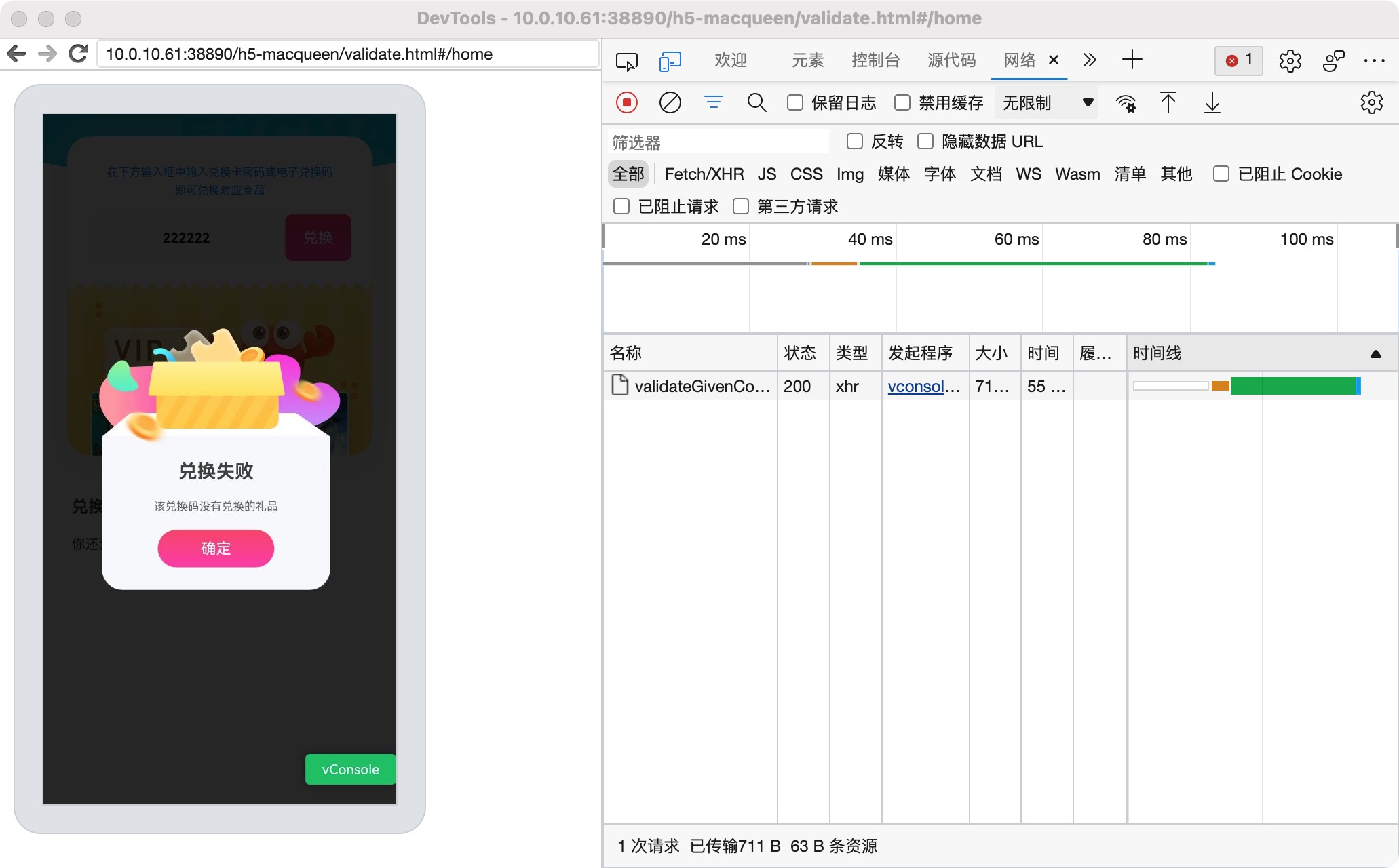1399x868 pixels.
Task: Filter requests by 全部
Action: 628,174
